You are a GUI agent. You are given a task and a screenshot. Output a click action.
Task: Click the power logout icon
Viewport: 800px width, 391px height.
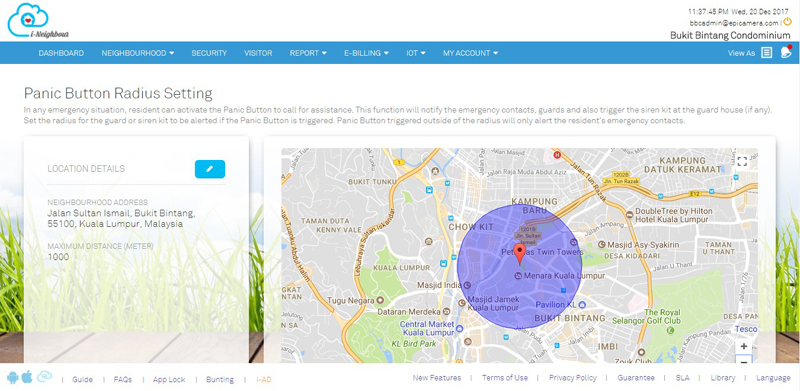(x=787, y=22)
